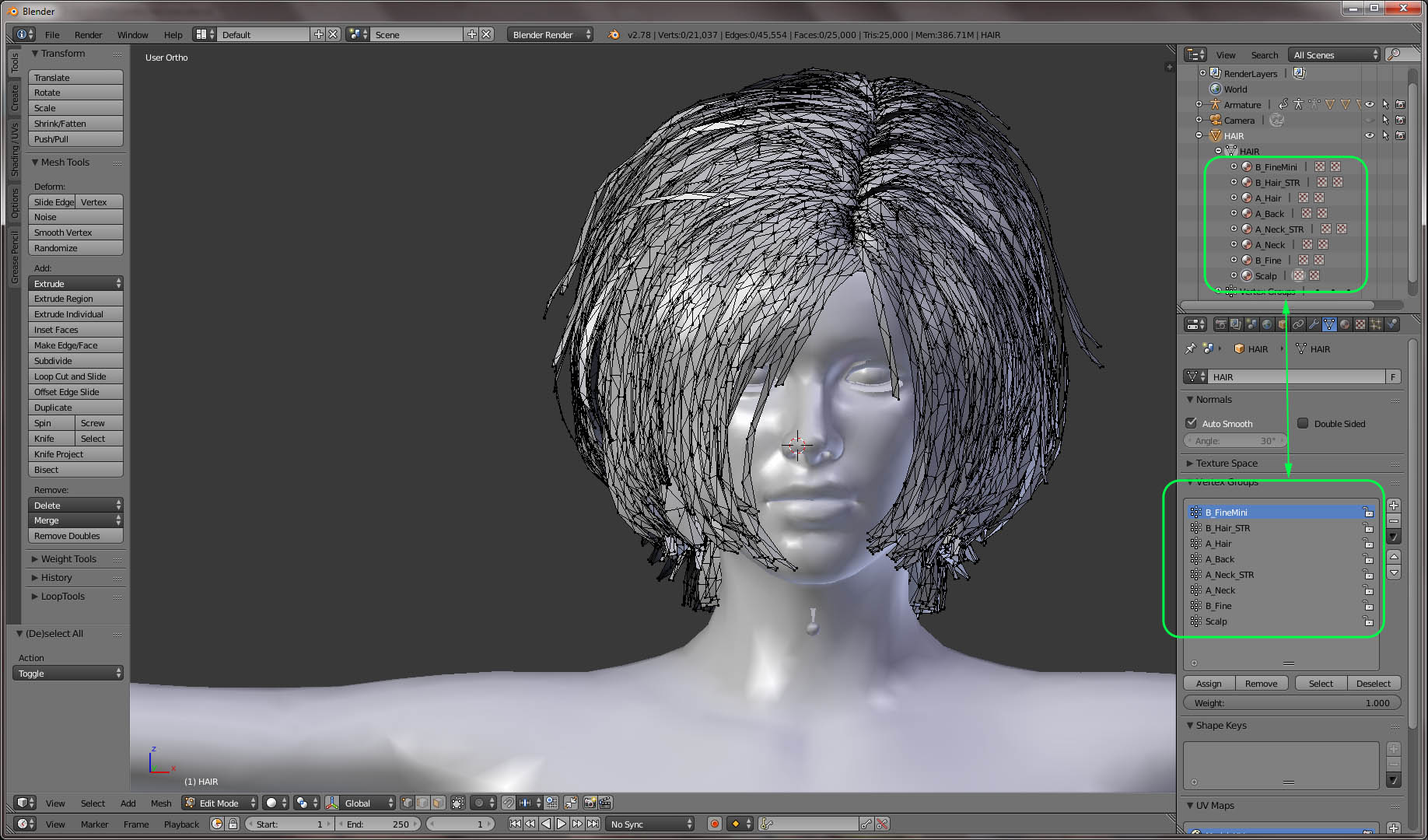Move vertex group down arrow

[x=1394, y=572]
